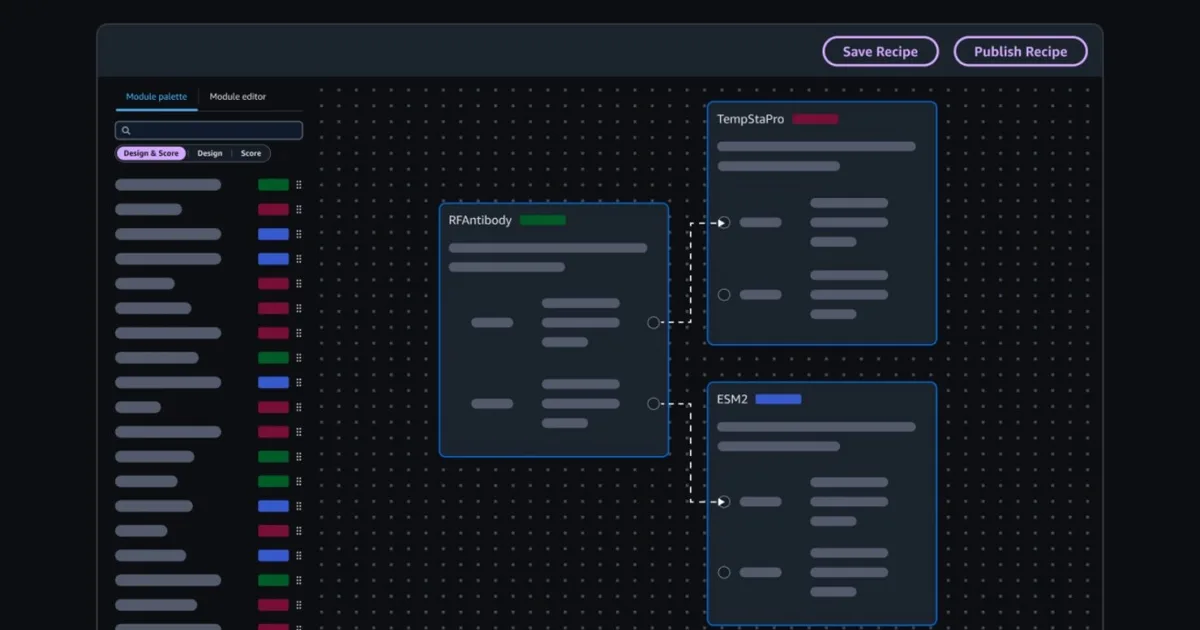Image resolution: width=1200 pixels, height=630 pixels.
Task: Click RFAntibody's lower output port
Action: (653, 404)
